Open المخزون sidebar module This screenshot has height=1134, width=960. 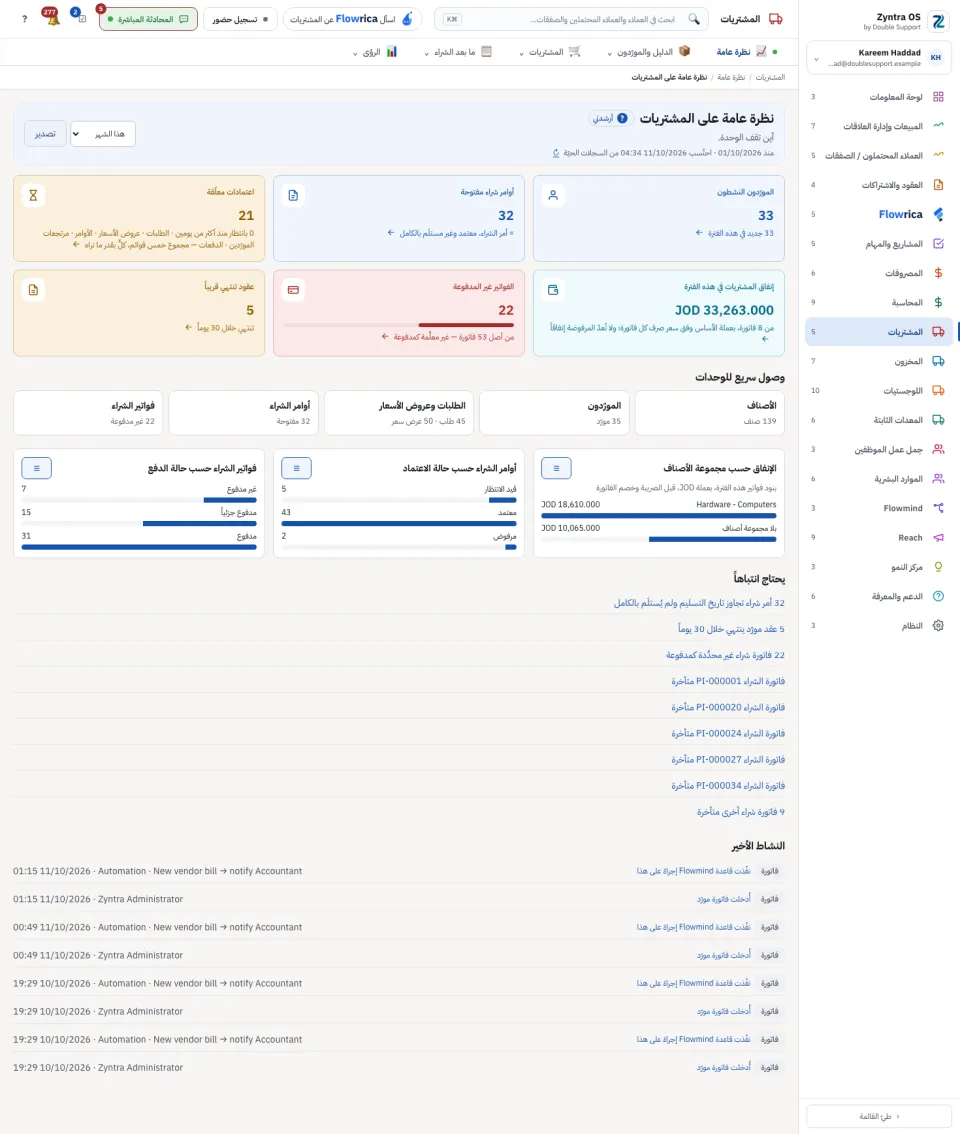tap(878, 361)
